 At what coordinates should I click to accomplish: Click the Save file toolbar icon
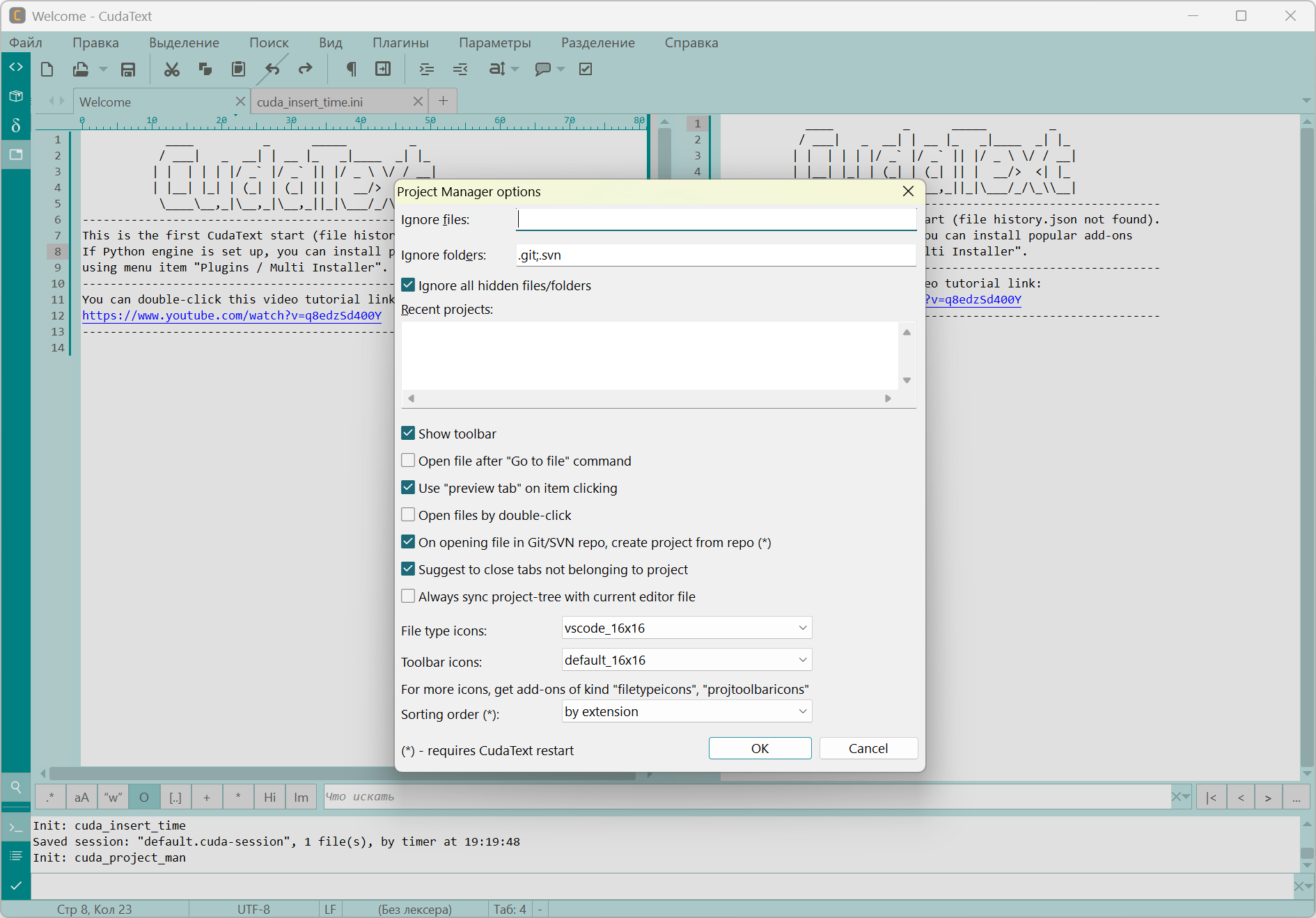128,70
